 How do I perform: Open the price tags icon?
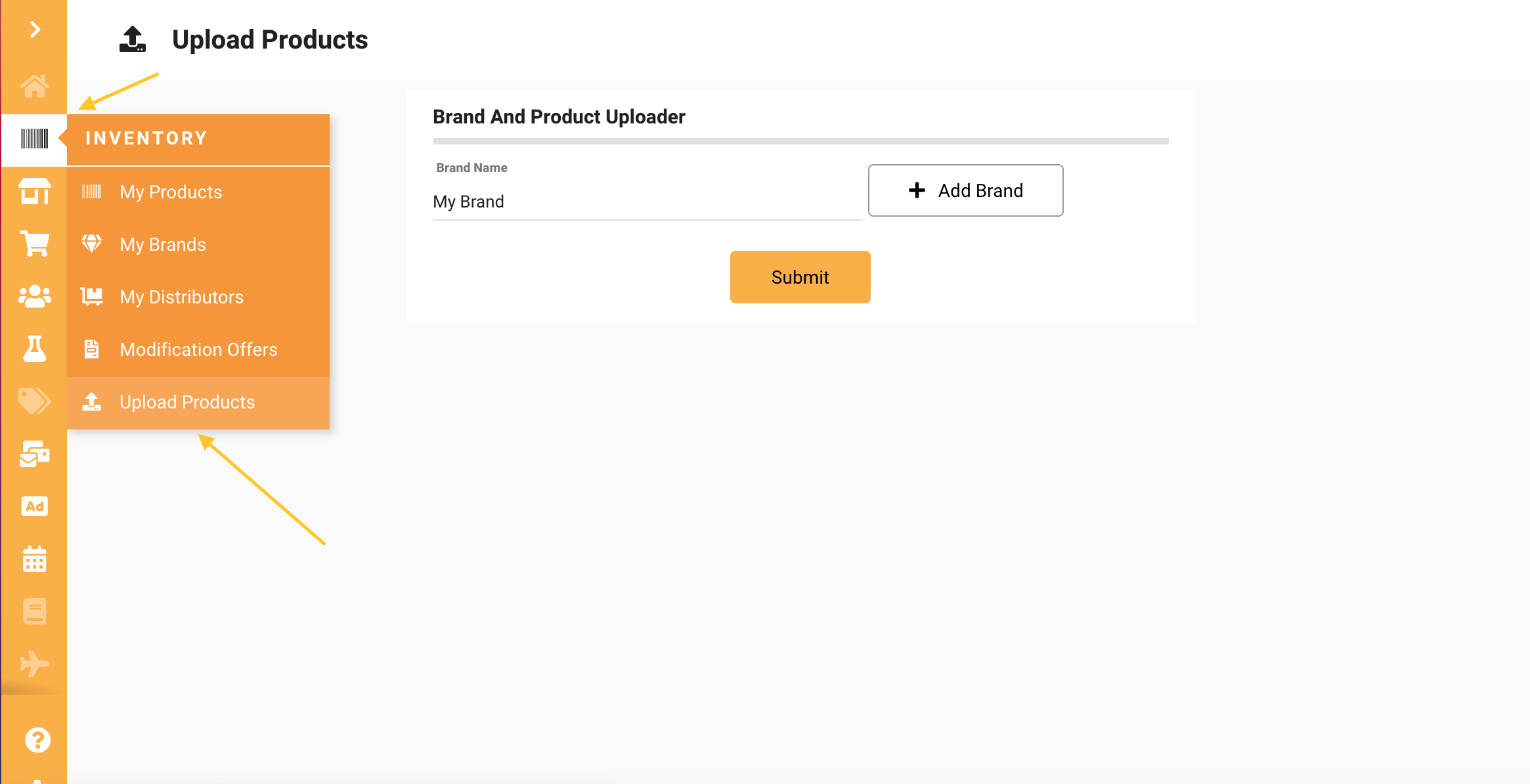[x=34, y=401]
